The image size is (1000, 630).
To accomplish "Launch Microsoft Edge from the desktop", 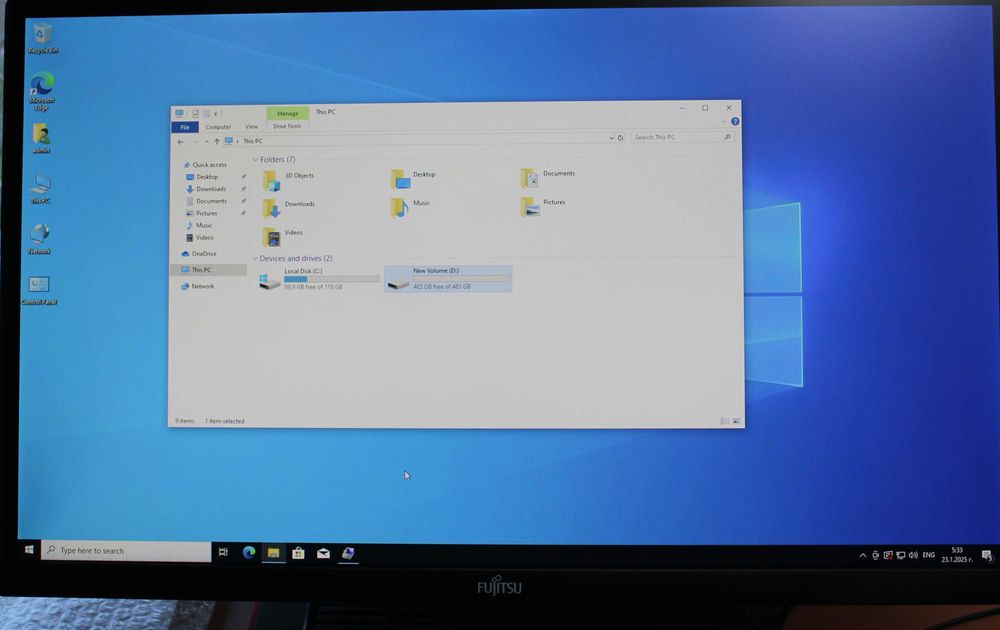I will (42, 92).
